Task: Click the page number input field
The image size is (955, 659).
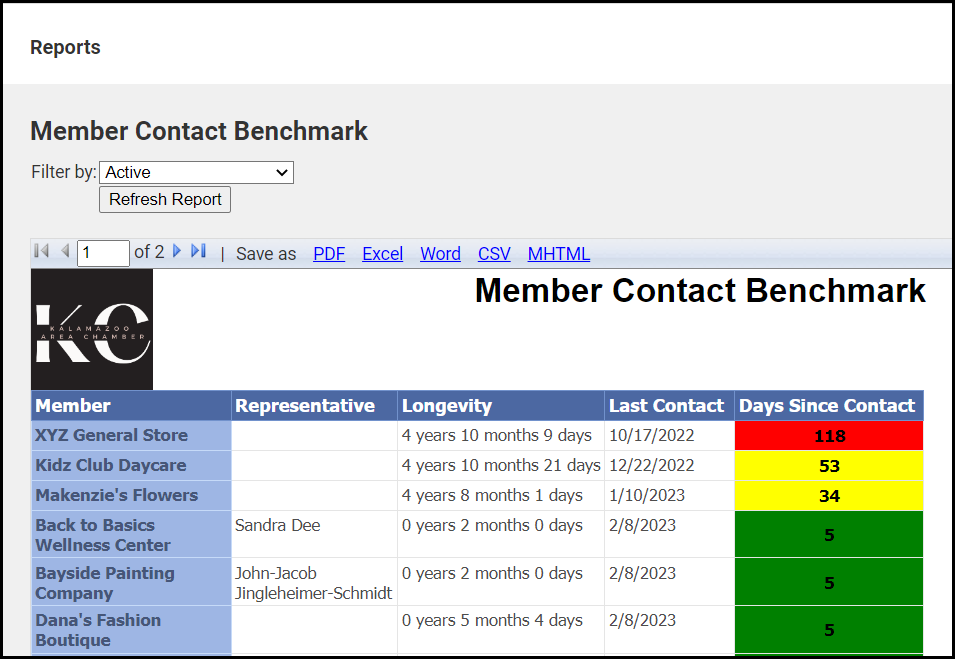Action: pos(103,253)
